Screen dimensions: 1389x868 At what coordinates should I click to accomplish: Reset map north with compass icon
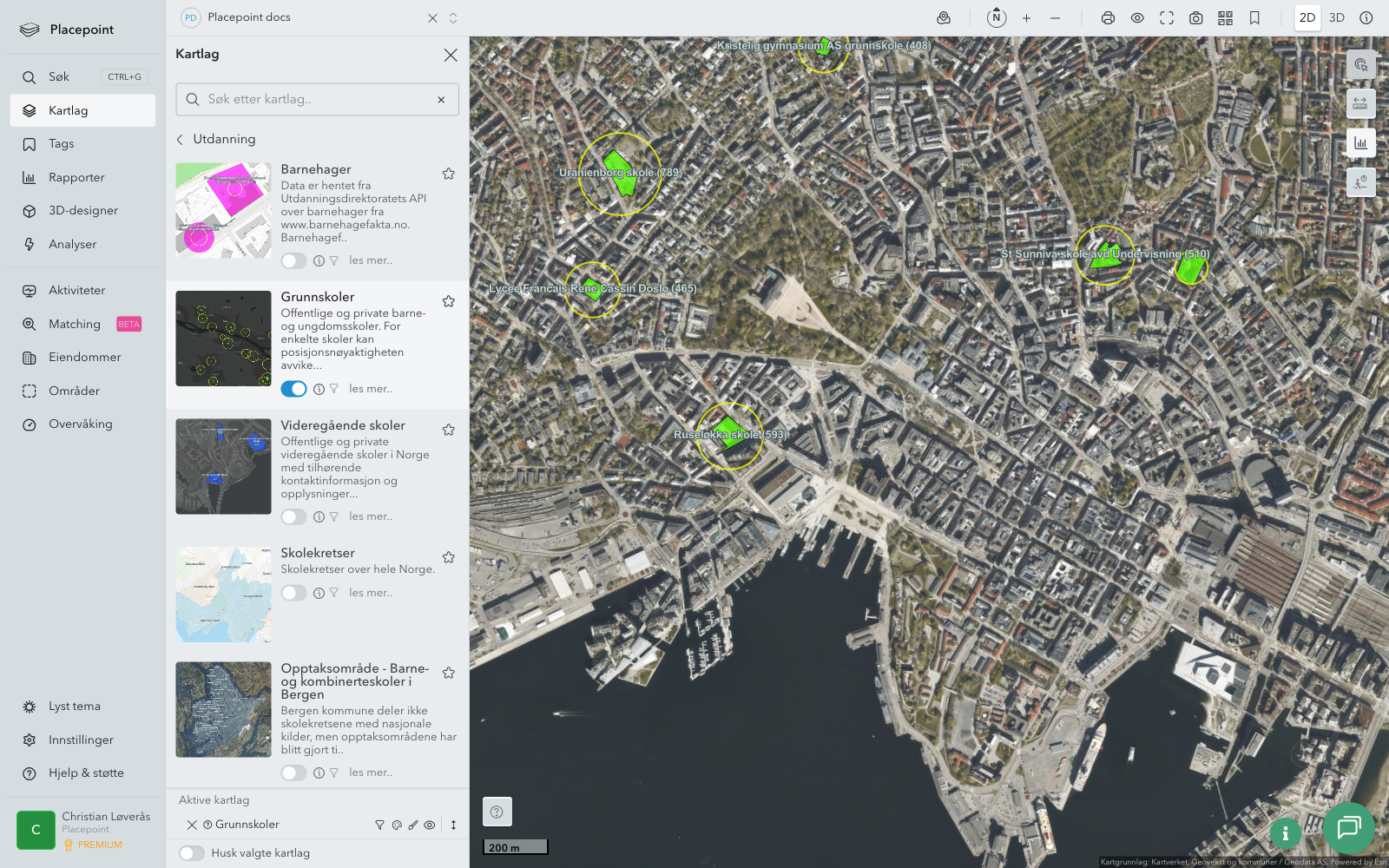point(997,18)
